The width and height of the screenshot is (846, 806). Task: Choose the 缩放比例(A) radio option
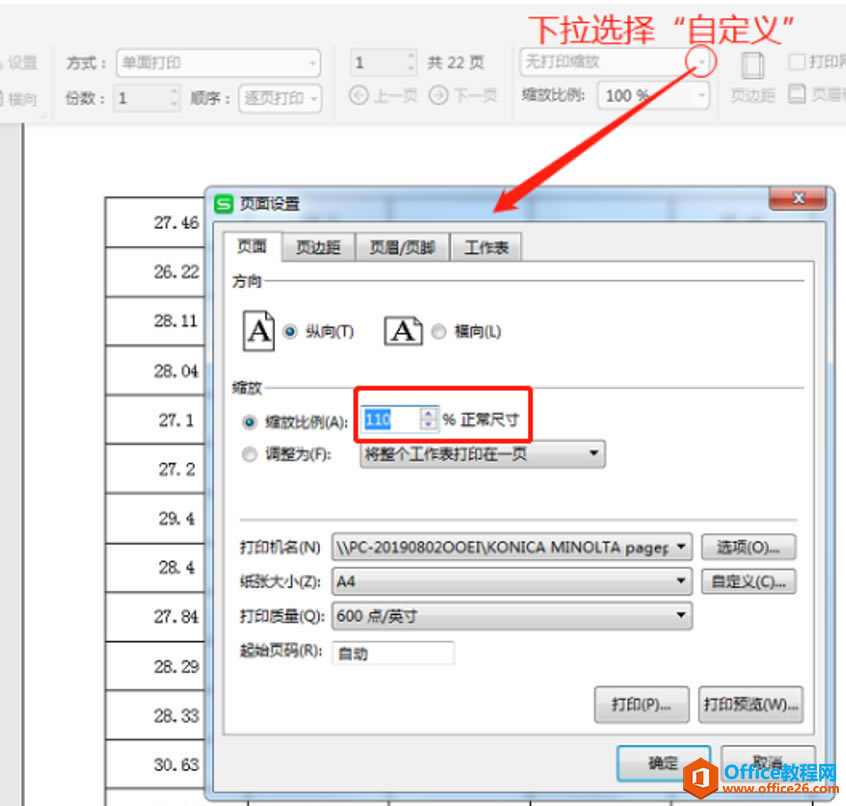(249, 422)
